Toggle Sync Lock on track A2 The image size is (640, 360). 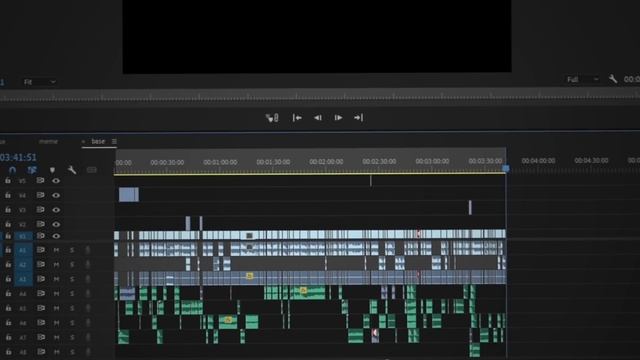40,264
